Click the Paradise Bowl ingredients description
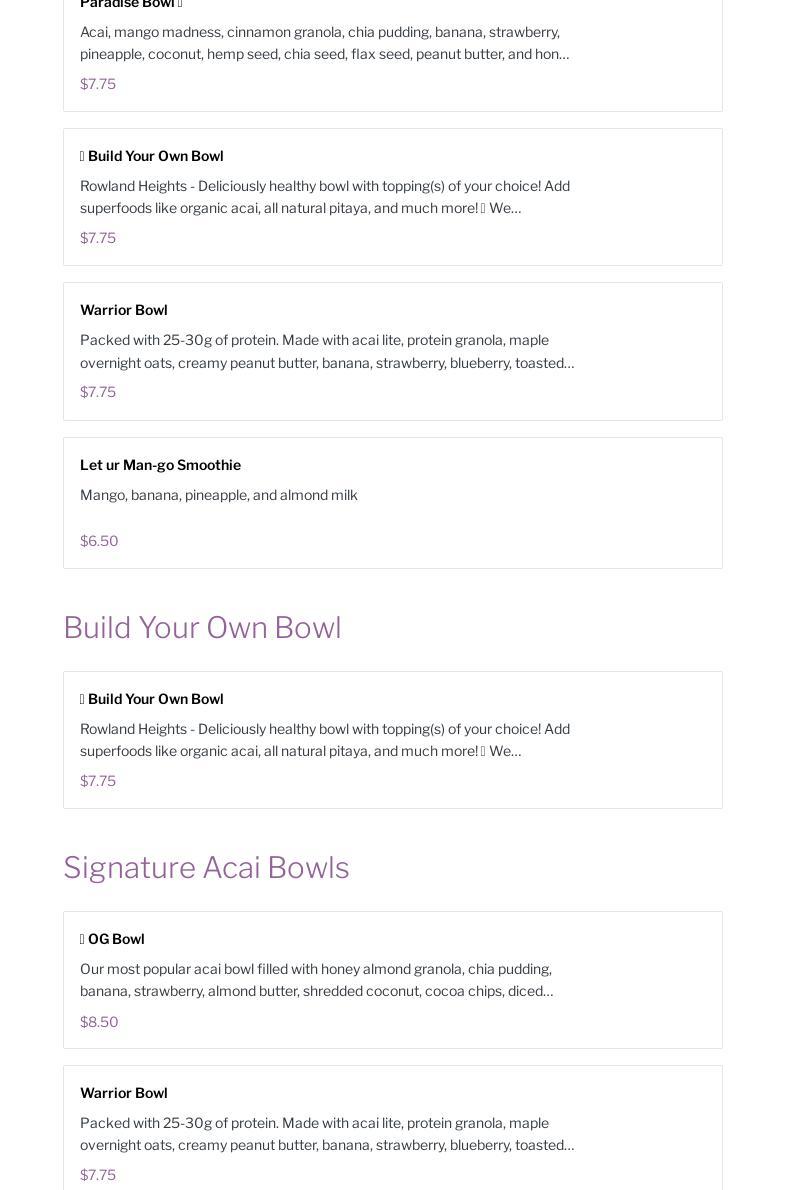The width and height of the screenshot is (785, 1190). [x=324, y=43]
